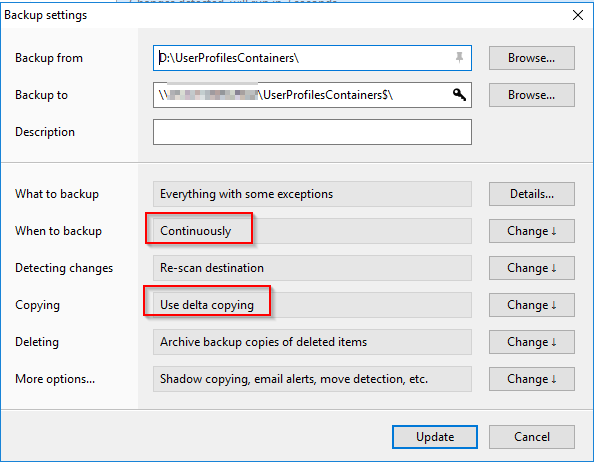Click the Everything with some exceptions field
The width and height of the screenshot is (594, 462).
(x=312, y=194)
